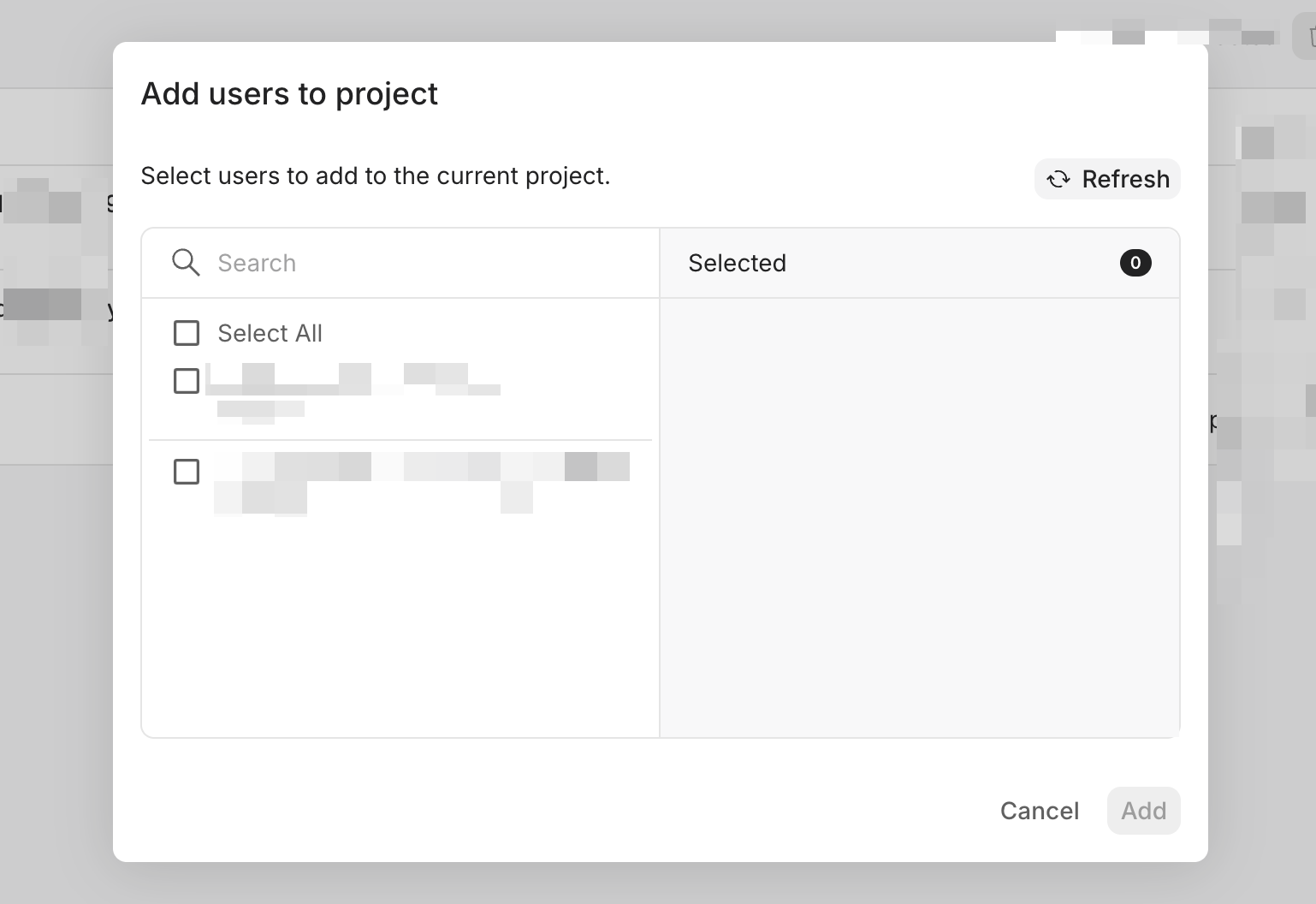Image resolution: width=1316 pixels, height=904 pixels.
Task: Select the second blurred user name row
Action: tap(419, 481)
